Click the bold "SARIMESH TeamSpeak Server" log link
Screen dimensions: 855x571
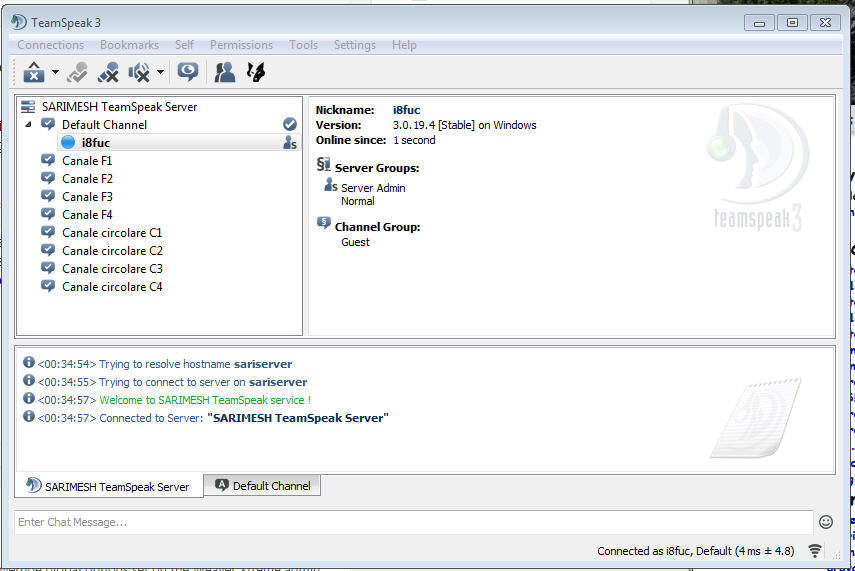[298, 418]
